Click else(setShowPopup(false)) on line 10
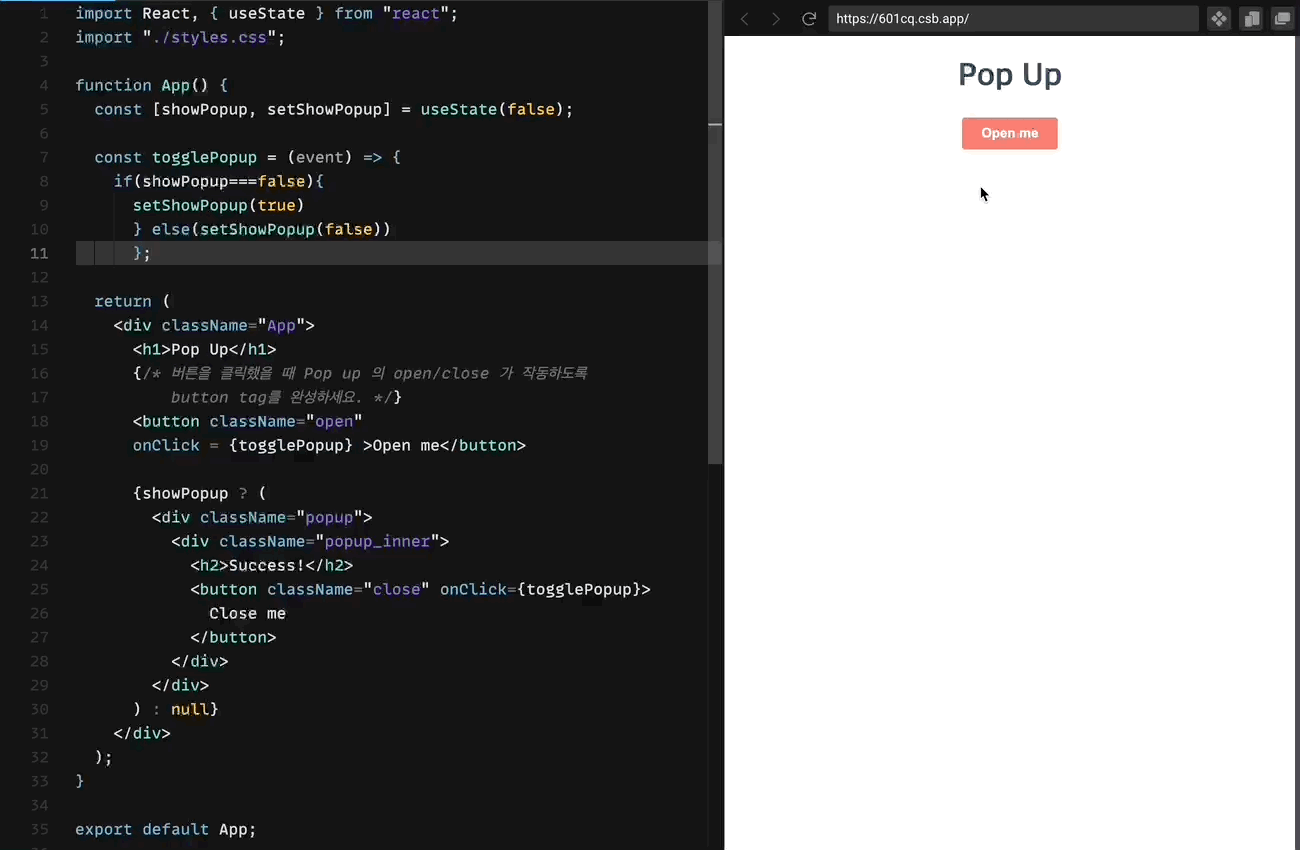This screenshot has height=850, width=1300. (x=271, y=229)
